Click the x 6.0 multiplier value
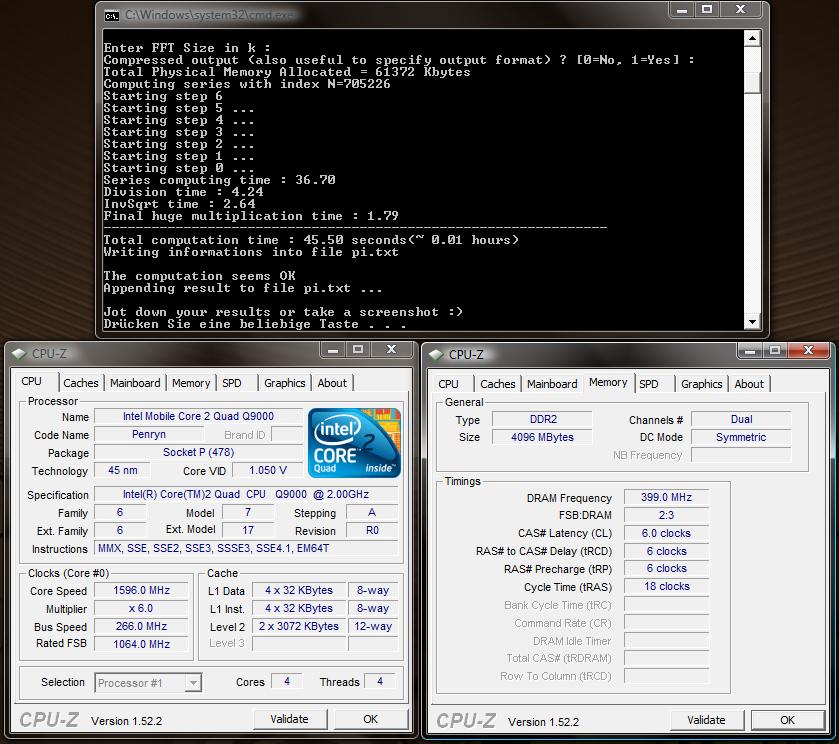 pyautogui.click(x=142, y=609)
